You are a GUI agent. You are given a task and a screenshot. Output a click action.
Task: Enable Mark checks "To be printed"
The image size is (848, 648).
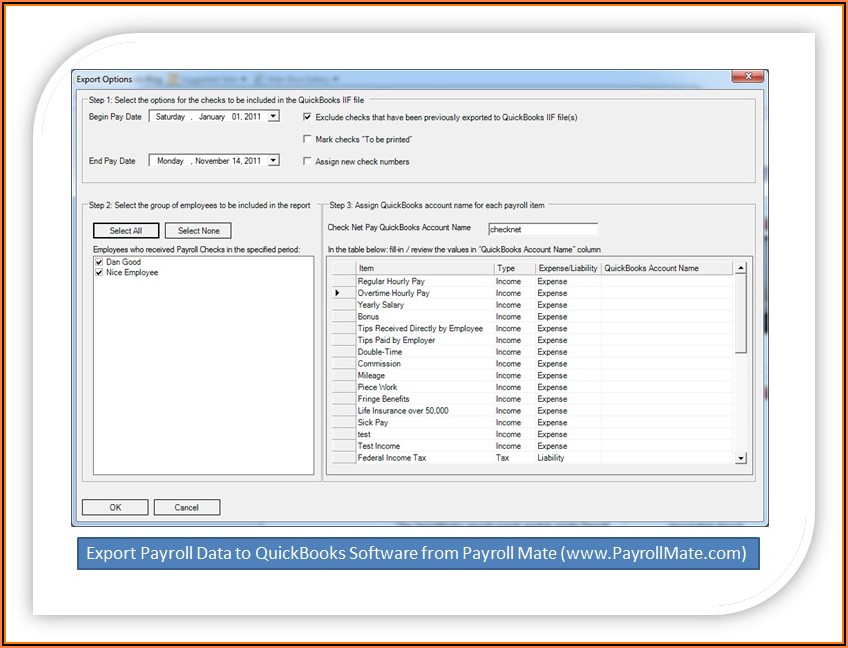(307, 139)
